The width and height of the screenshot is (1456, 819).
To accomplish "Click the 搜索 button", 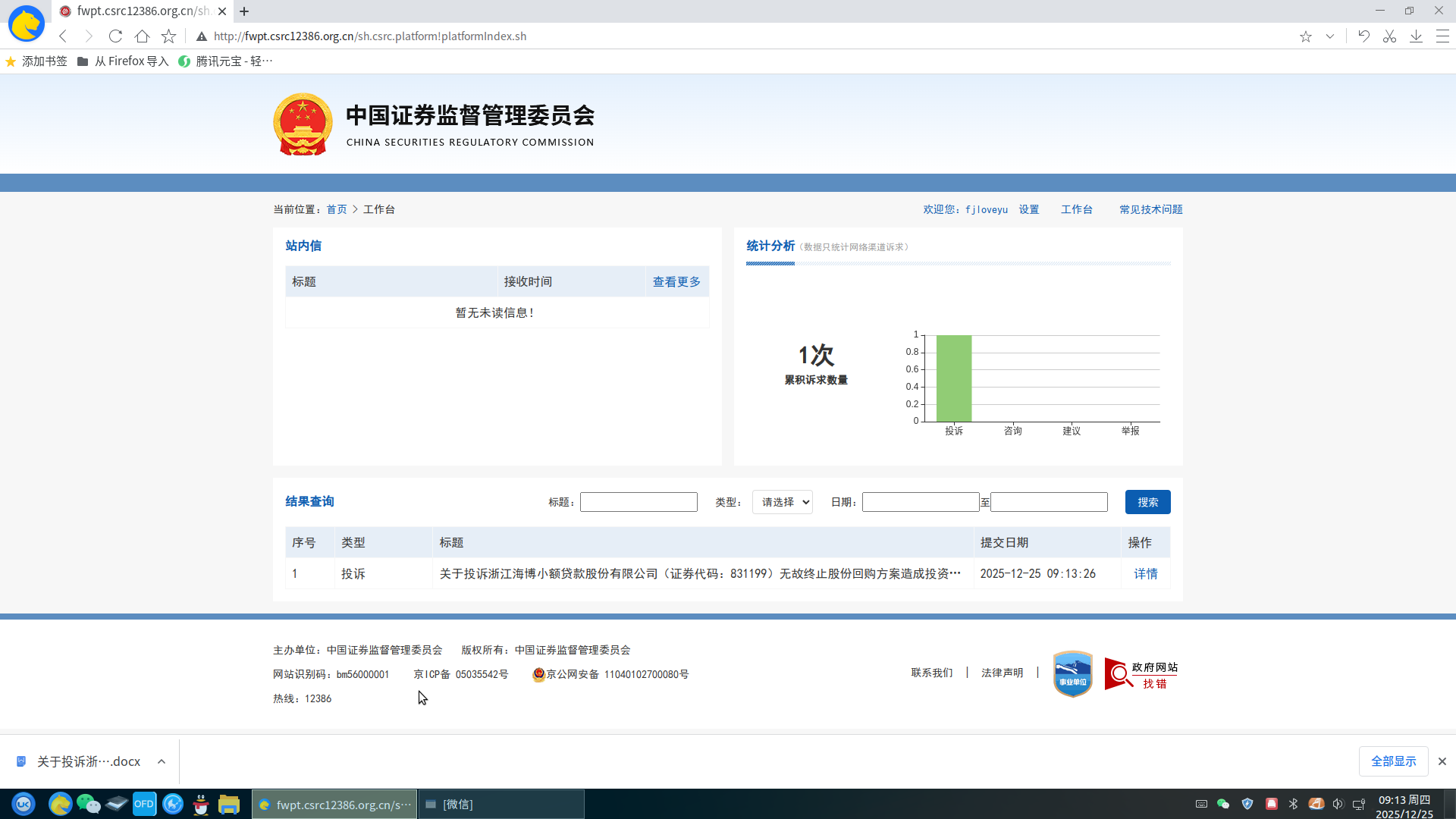I will (x=1147, y=502).
